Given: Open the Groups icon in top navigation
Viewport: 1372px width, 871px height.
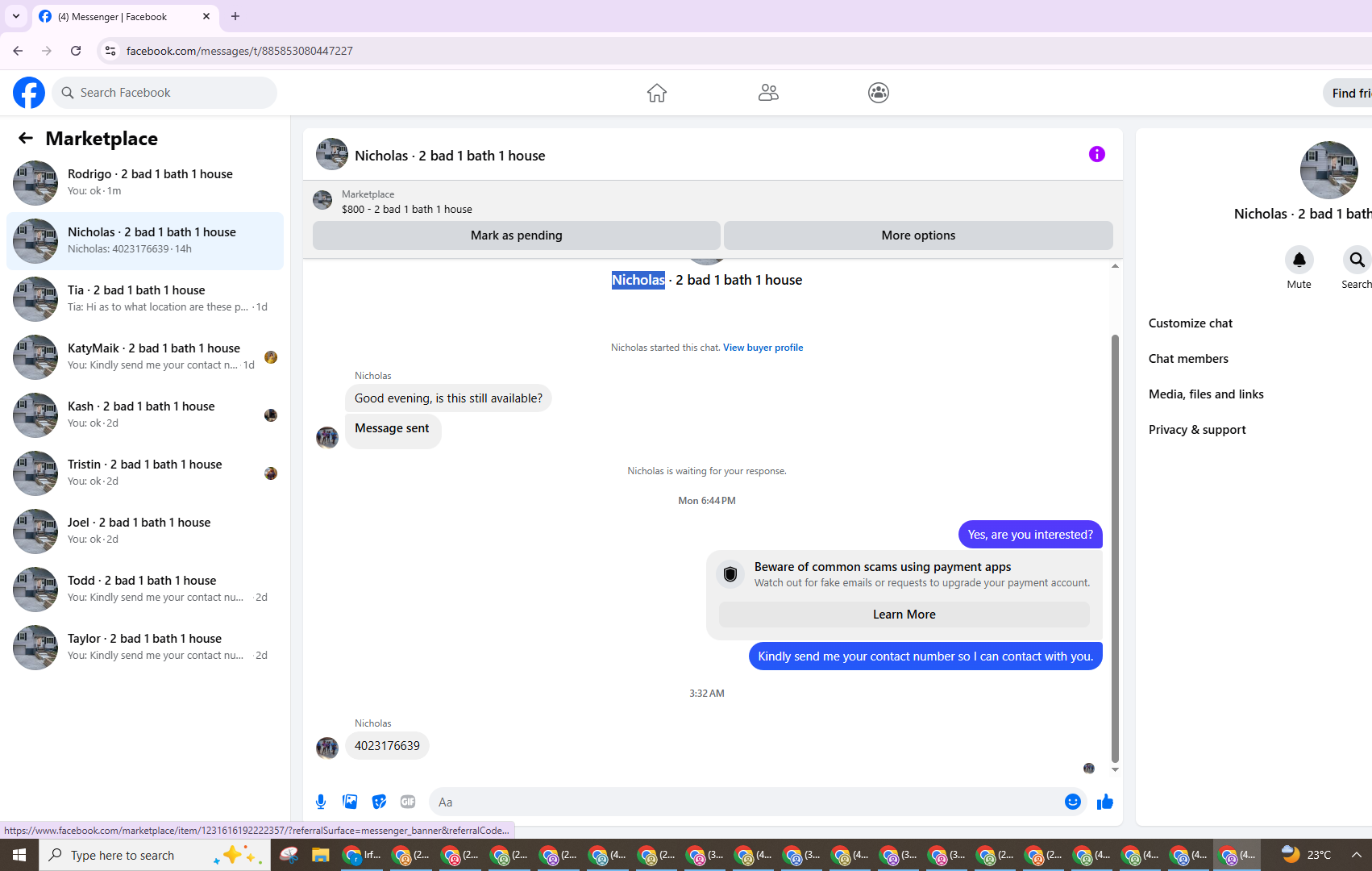Looking at the screenshot, I should pos(879,93).
